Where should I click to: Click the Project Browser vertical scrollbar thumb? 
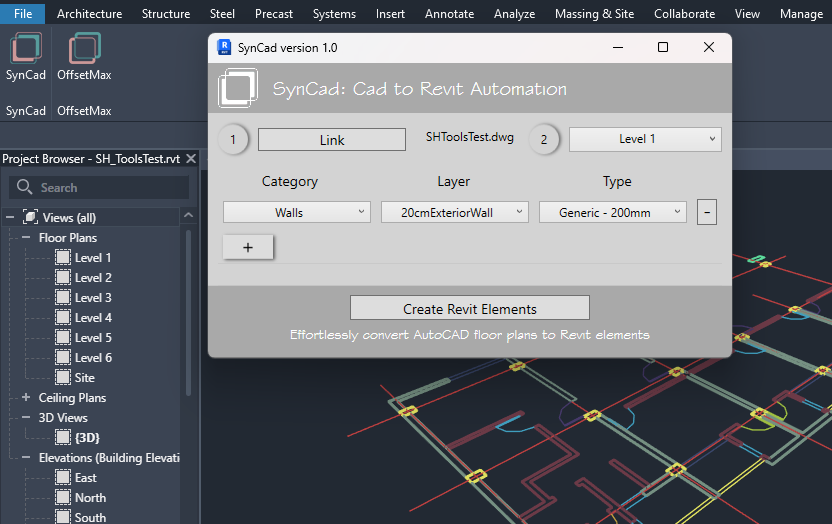(188, 313)
